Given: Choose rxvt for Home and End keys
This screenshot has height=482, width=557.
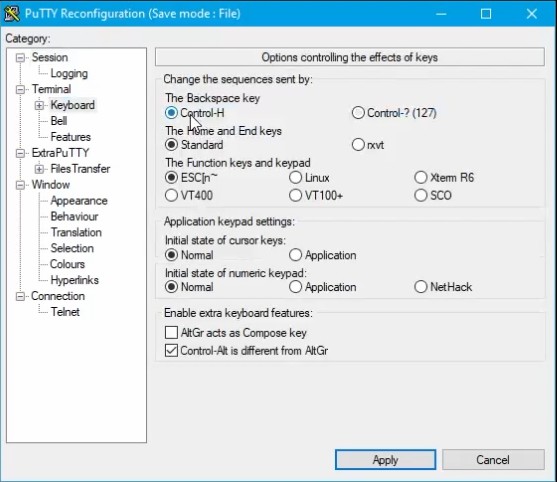Looking at the screenshot, I should click(x=358, y=145).
